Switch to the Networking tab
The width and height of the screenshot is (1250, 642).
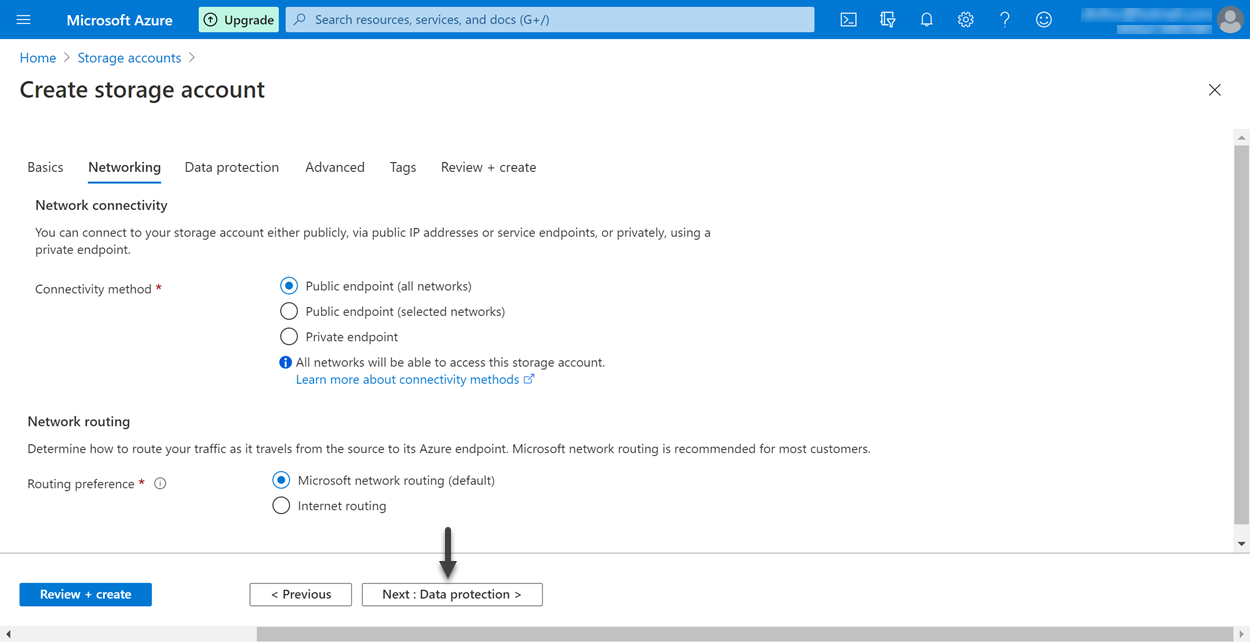(124, 167)
